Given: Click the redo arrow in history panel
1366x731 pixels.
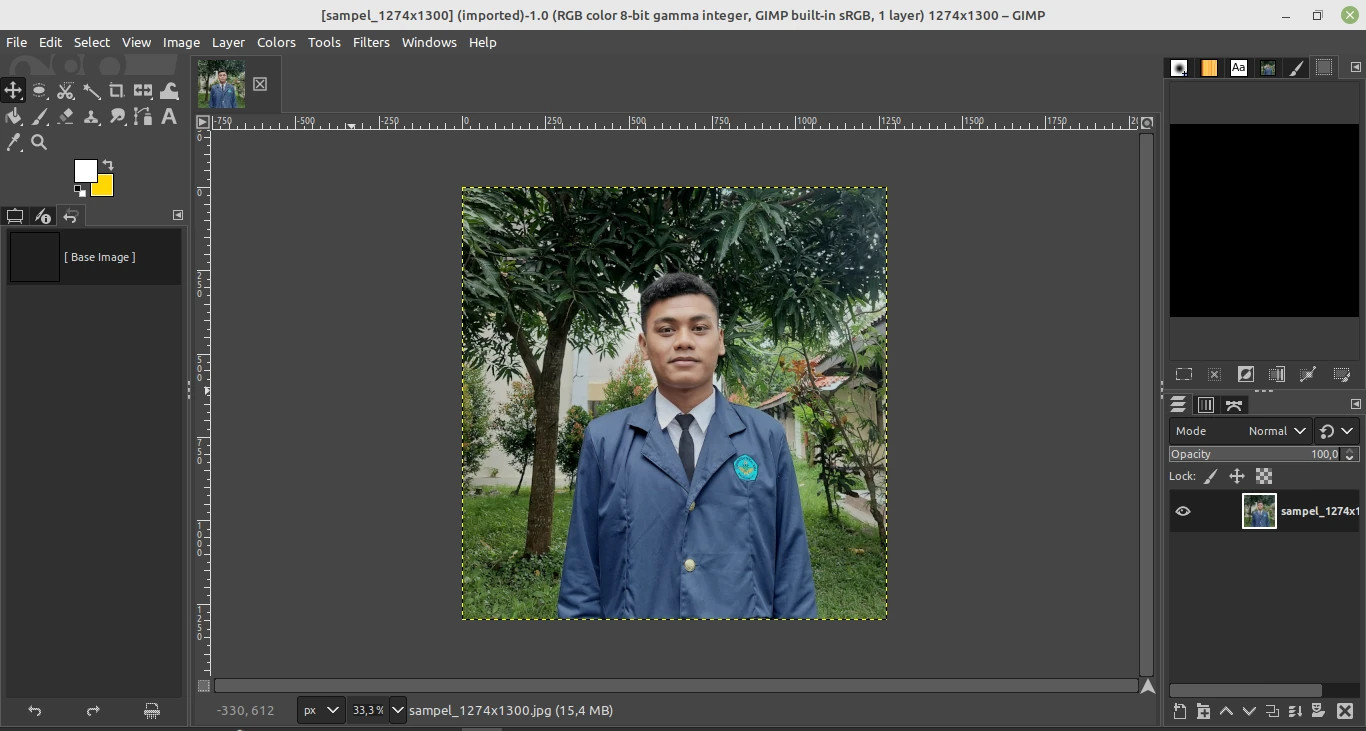Looking at the screenshot, I should pyautogui.click(x=93, y=711).
